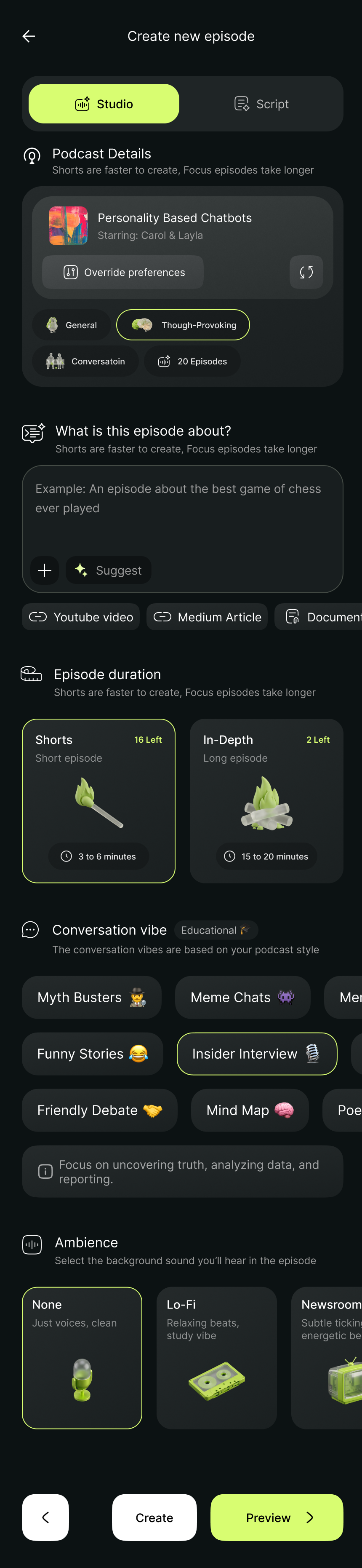Screen dimensions: 362x1568
Task: Go back using the top-left arrow
Action: pyautogui.click(x=29, y=37)
